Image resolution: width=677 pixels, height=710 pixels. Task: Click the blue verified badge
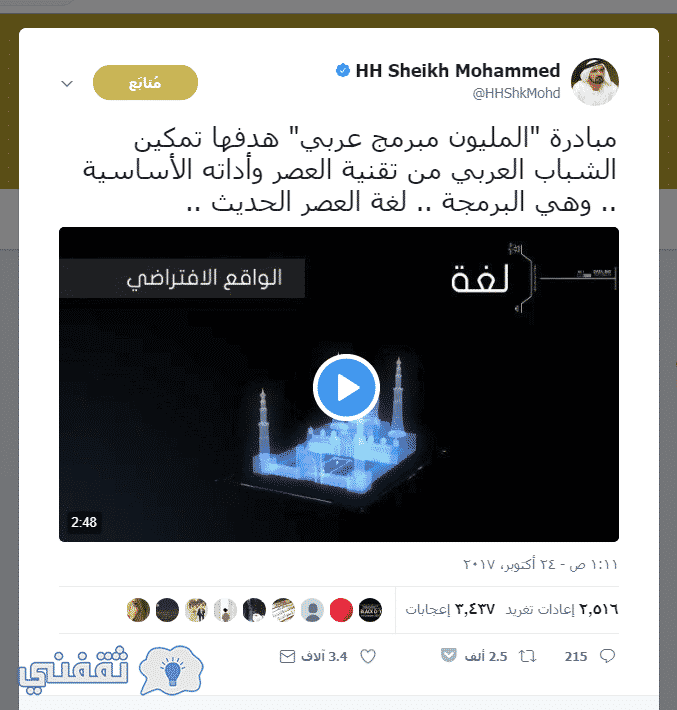click(343, 71)
